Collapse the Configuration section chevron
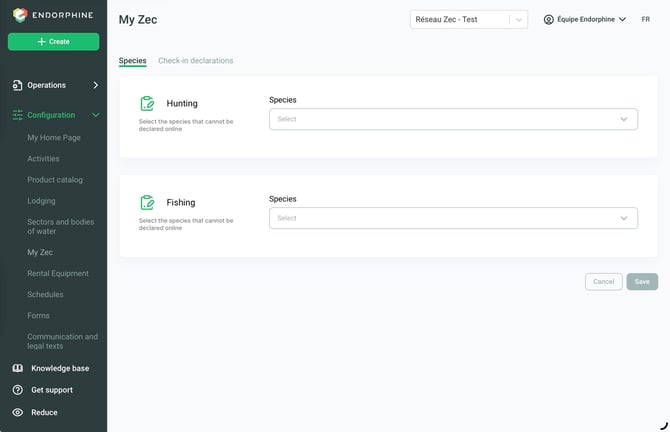This screenshot has width=670, height=432. click(x=95, y=115)
